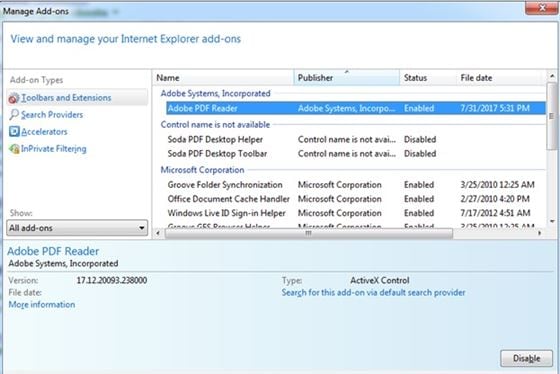Click the version number 17.12.20093.238000

pyautogui.click(x=112, y=280)
